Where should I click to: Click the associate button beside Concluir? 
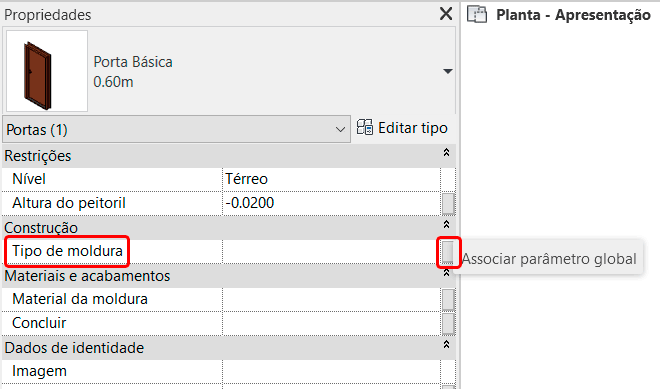(448, 324)
